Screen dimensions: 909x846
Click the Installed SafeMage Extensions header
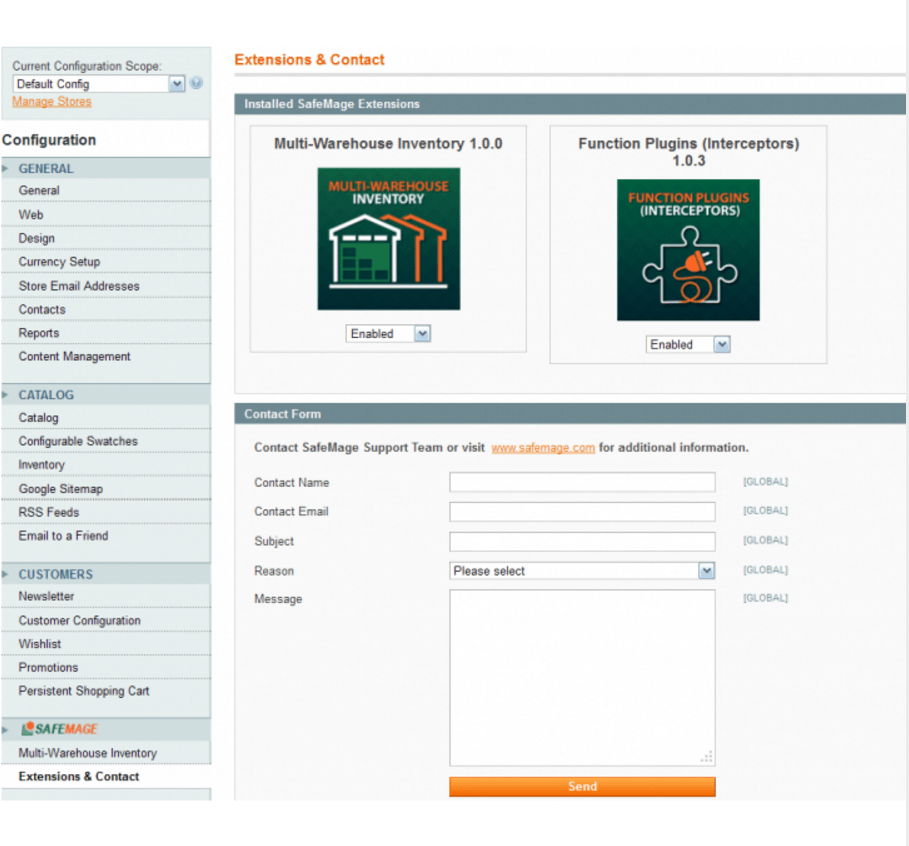coord(570,104)
